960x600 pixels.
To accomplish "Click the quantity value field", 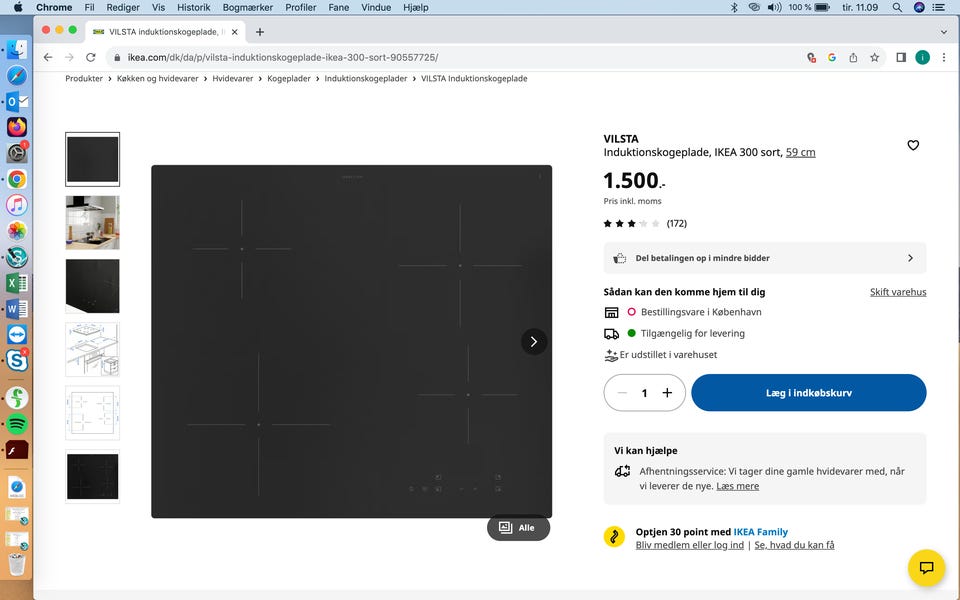I will pos(644,393).
